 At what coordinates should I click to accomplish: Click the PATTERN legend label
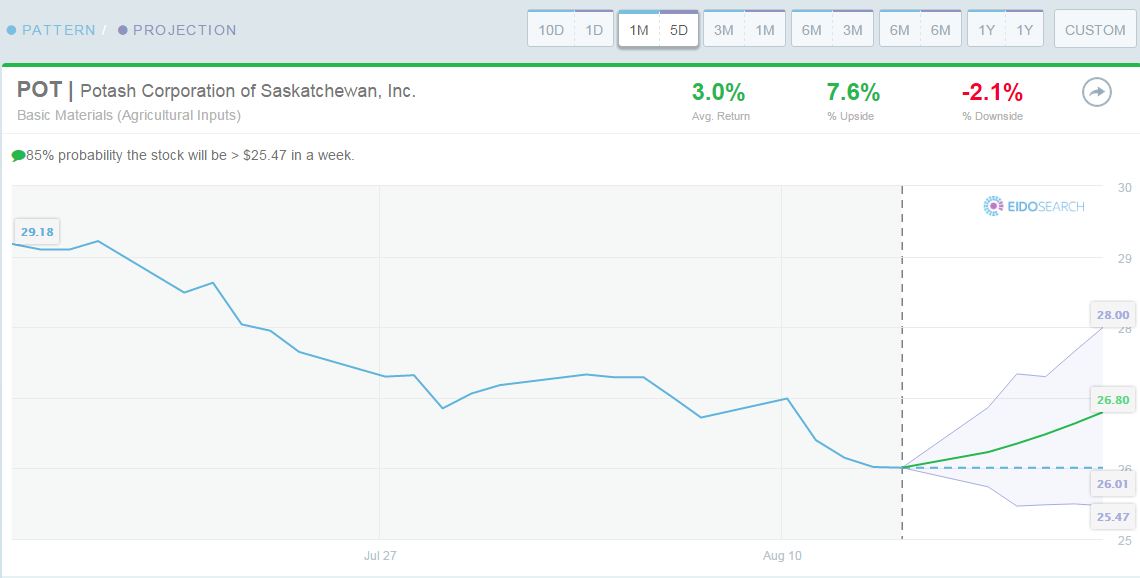[59, 31]
